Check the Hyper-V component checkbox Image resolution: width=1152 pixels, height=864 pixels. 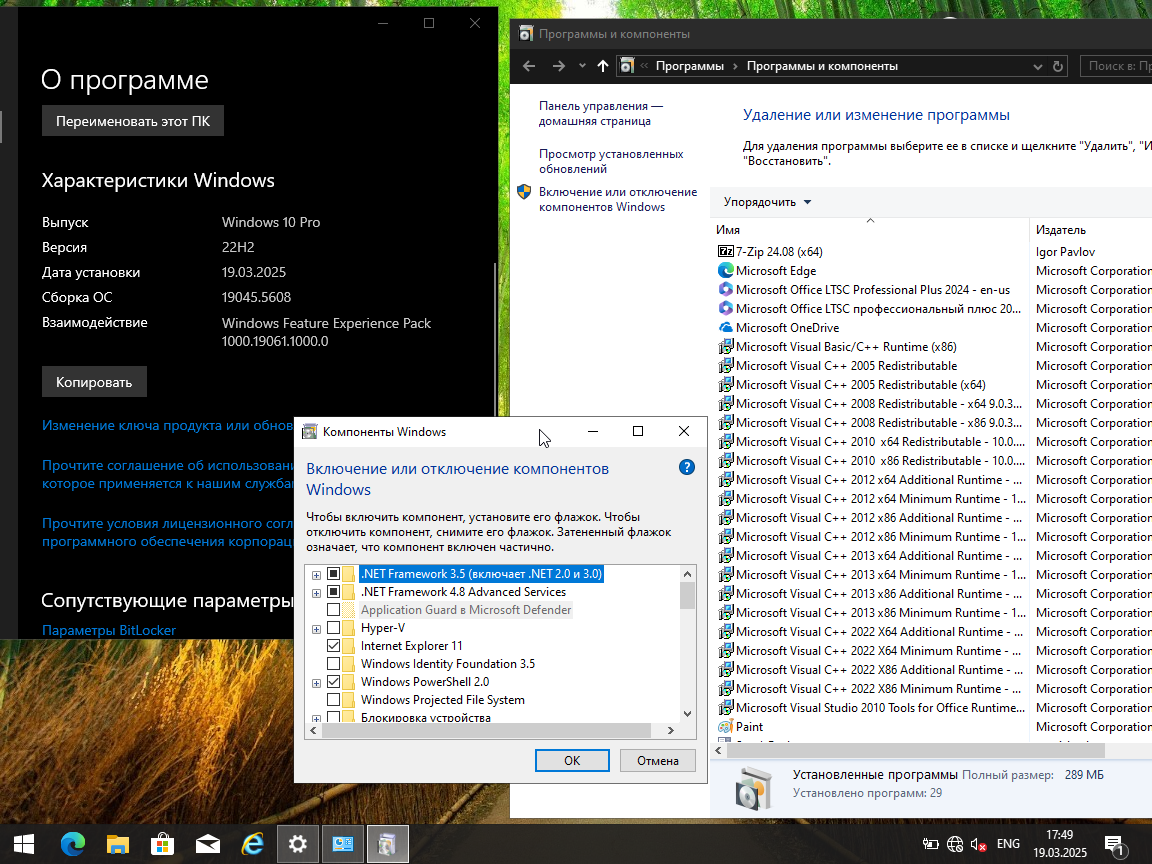334,628
